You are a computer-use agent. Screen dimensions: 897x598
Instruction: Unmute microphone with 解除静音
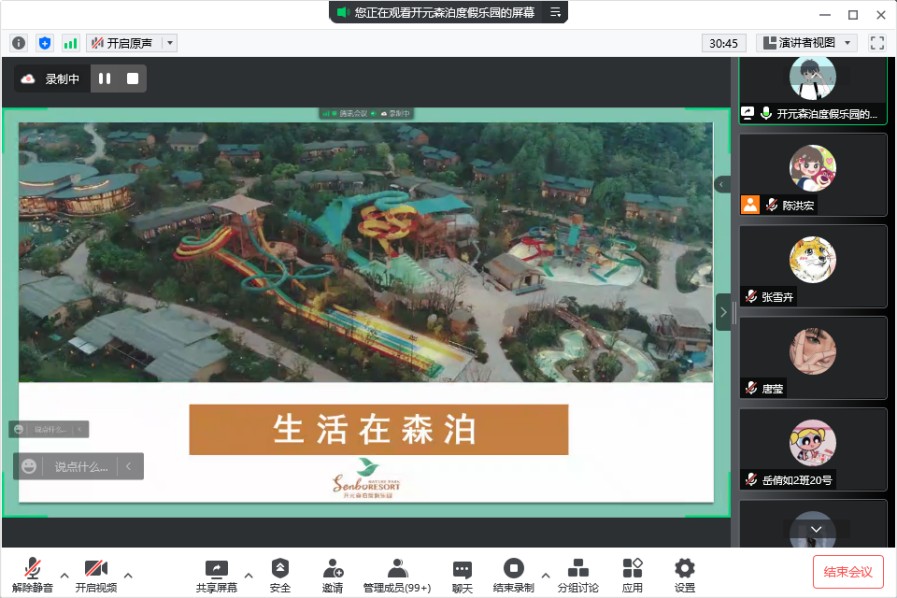[33, 575]
